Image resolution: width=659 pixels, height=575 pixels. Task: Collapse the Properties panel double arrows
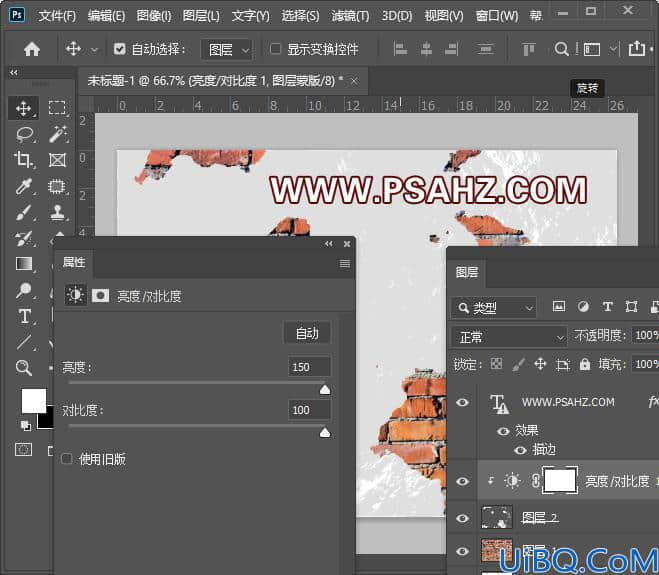tap(329, 244)
